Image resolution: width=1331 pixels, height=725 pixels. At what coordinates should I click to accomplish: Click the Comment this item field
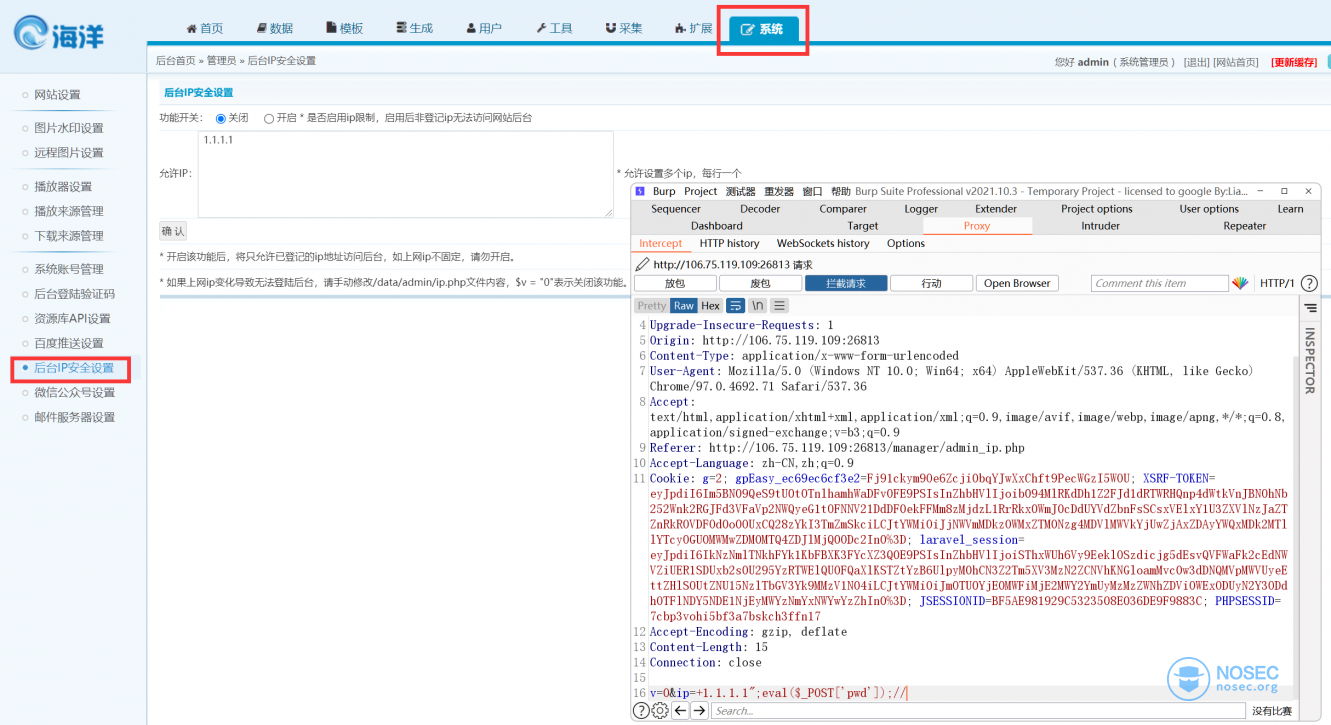[1159, 283]
